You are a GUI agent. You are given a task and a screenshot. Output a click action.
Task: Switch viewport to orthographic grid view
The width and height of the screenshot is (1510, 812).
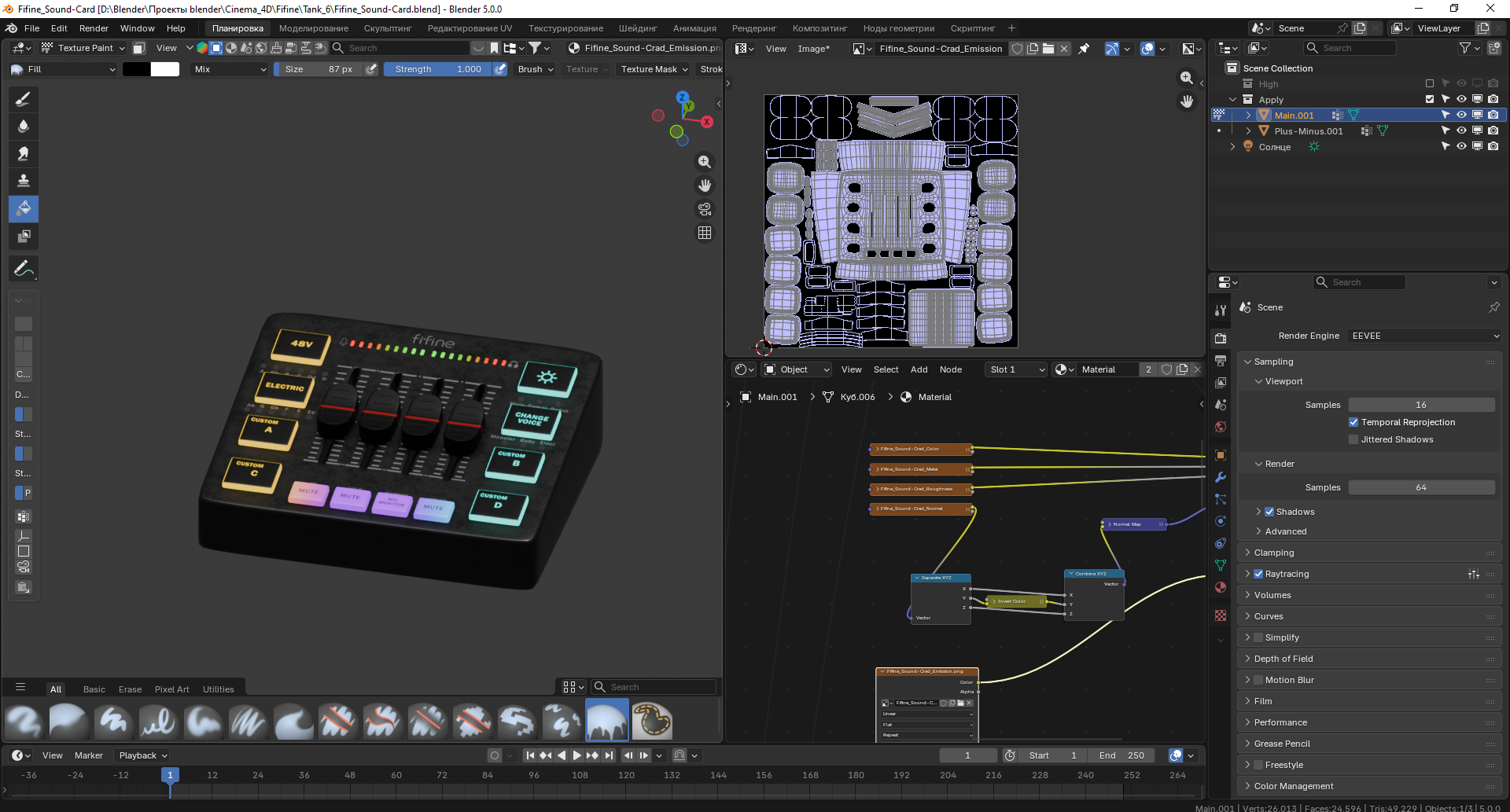(705, 233)
